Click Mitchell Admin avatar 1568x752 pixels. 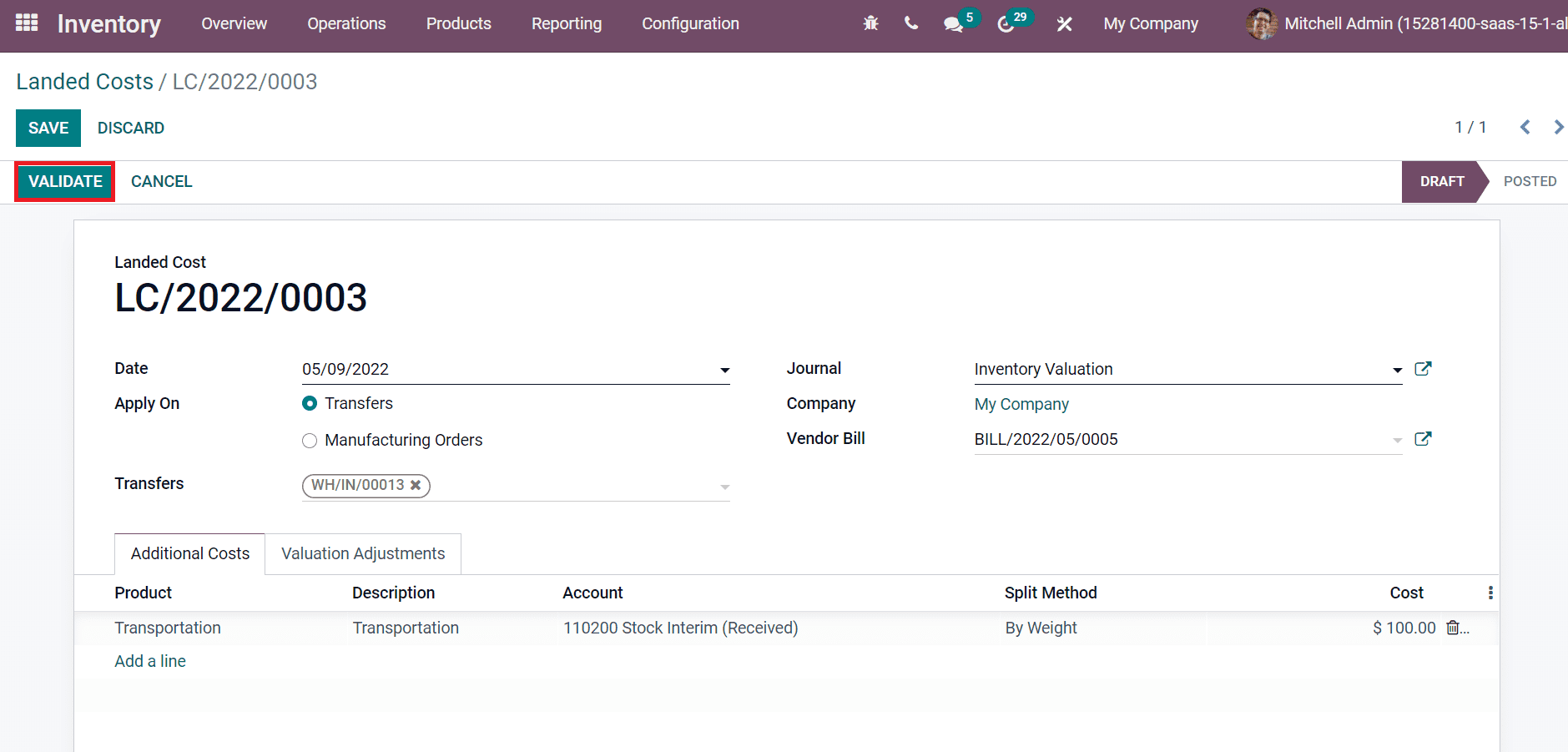pos(1261,23)
